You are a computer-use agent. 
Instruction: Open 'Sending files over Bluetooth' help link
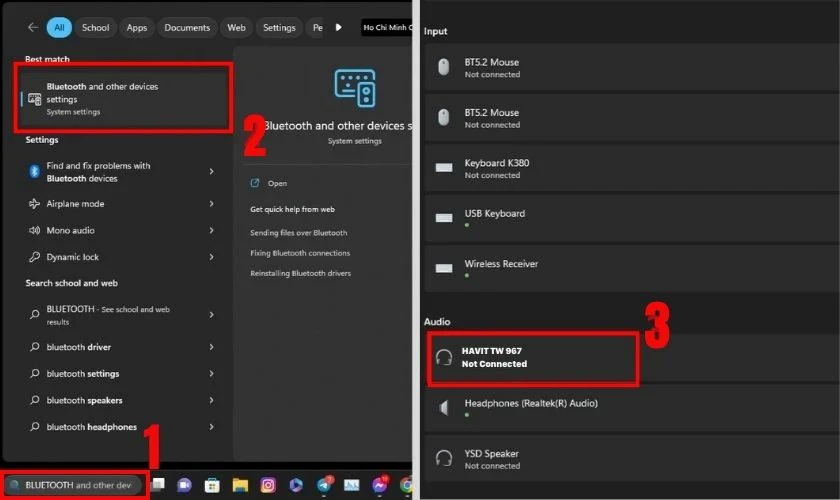pos(298,232)
